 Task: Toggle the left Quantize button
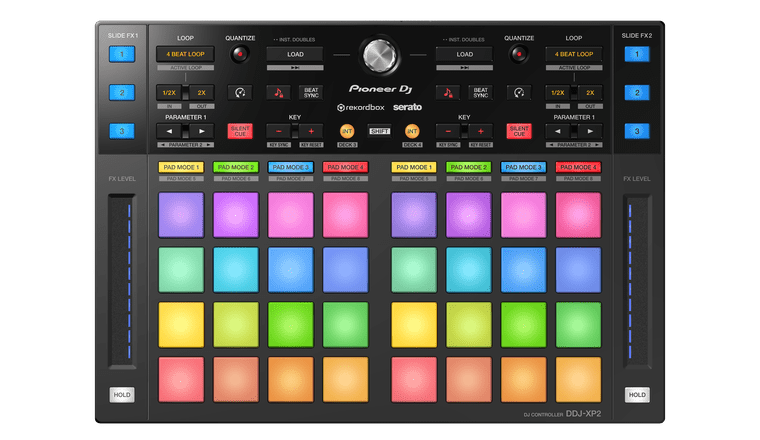pos(240,54)
